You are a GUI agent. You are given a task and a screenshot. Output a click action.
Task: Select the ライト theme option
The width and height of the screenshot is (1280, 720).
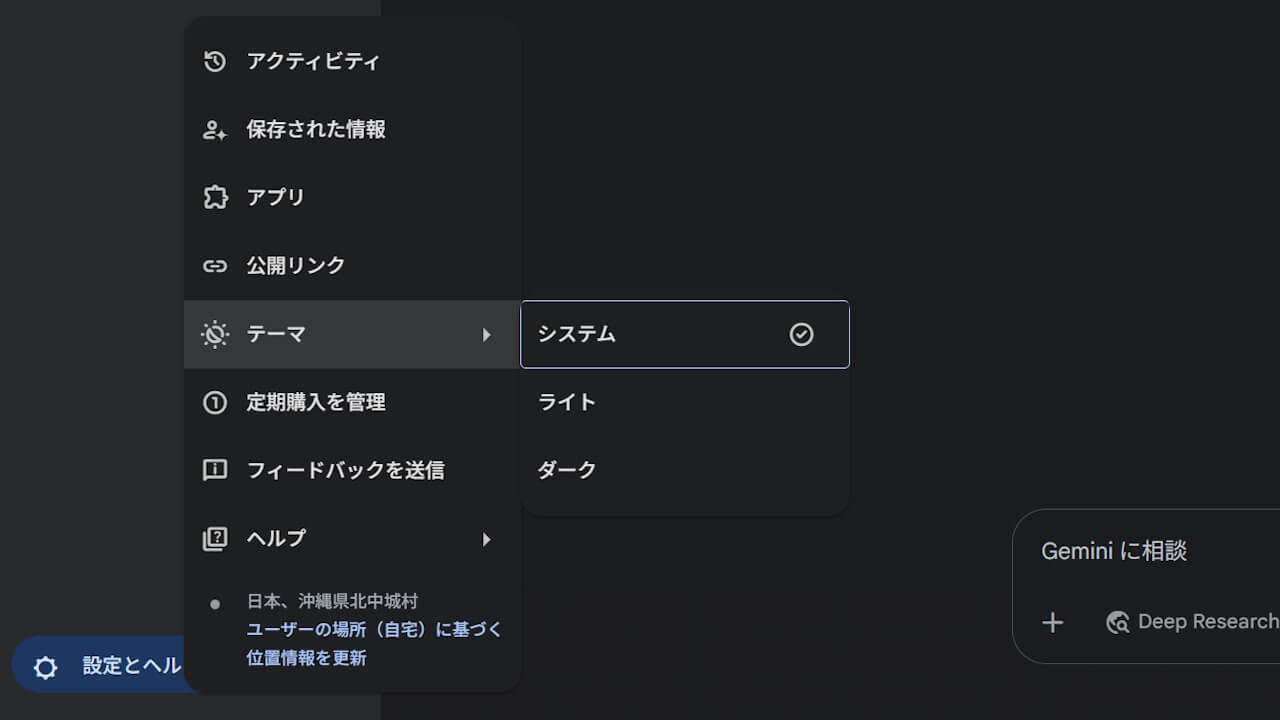coord(685,402)
